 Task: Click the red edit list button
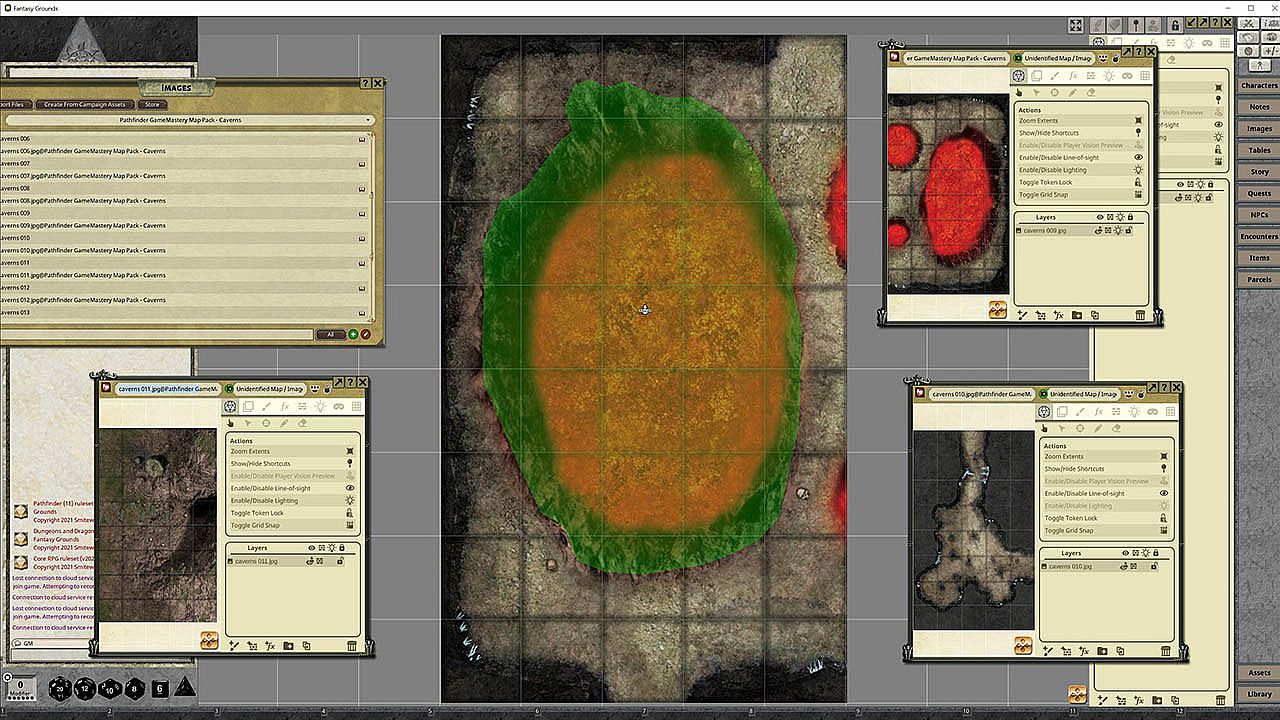pyautogui.click(x=366, y=334)
